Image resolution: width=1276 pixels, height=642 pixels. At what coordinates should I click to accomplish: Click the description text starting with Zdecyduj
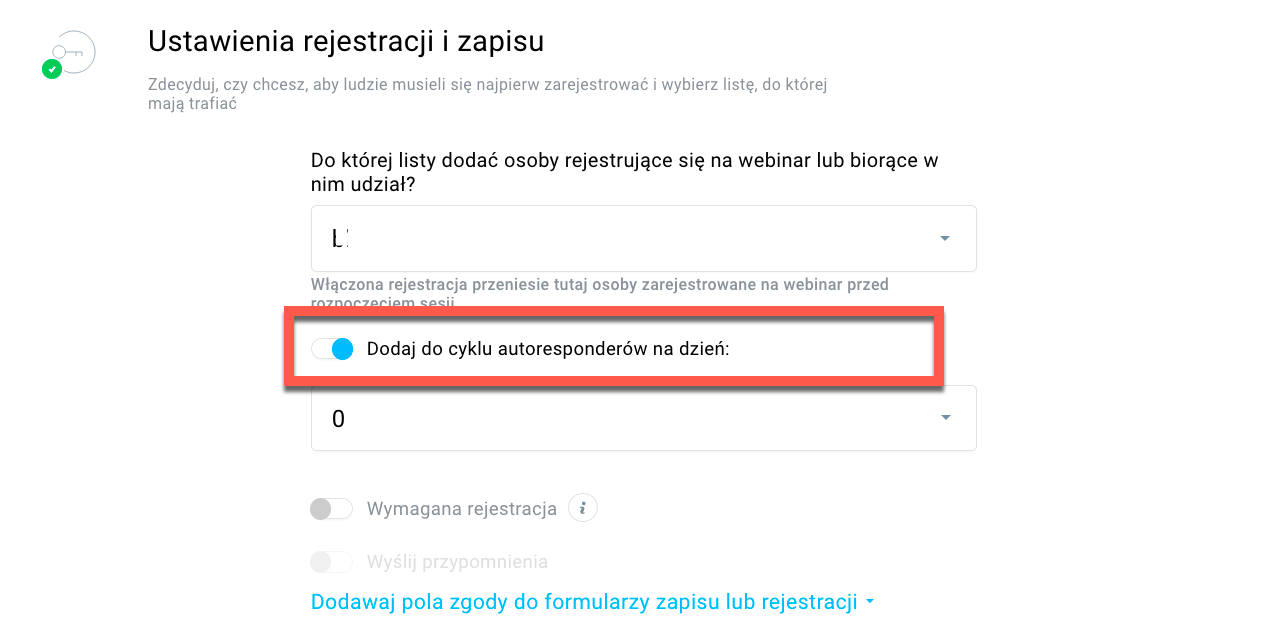coord(488,94)
